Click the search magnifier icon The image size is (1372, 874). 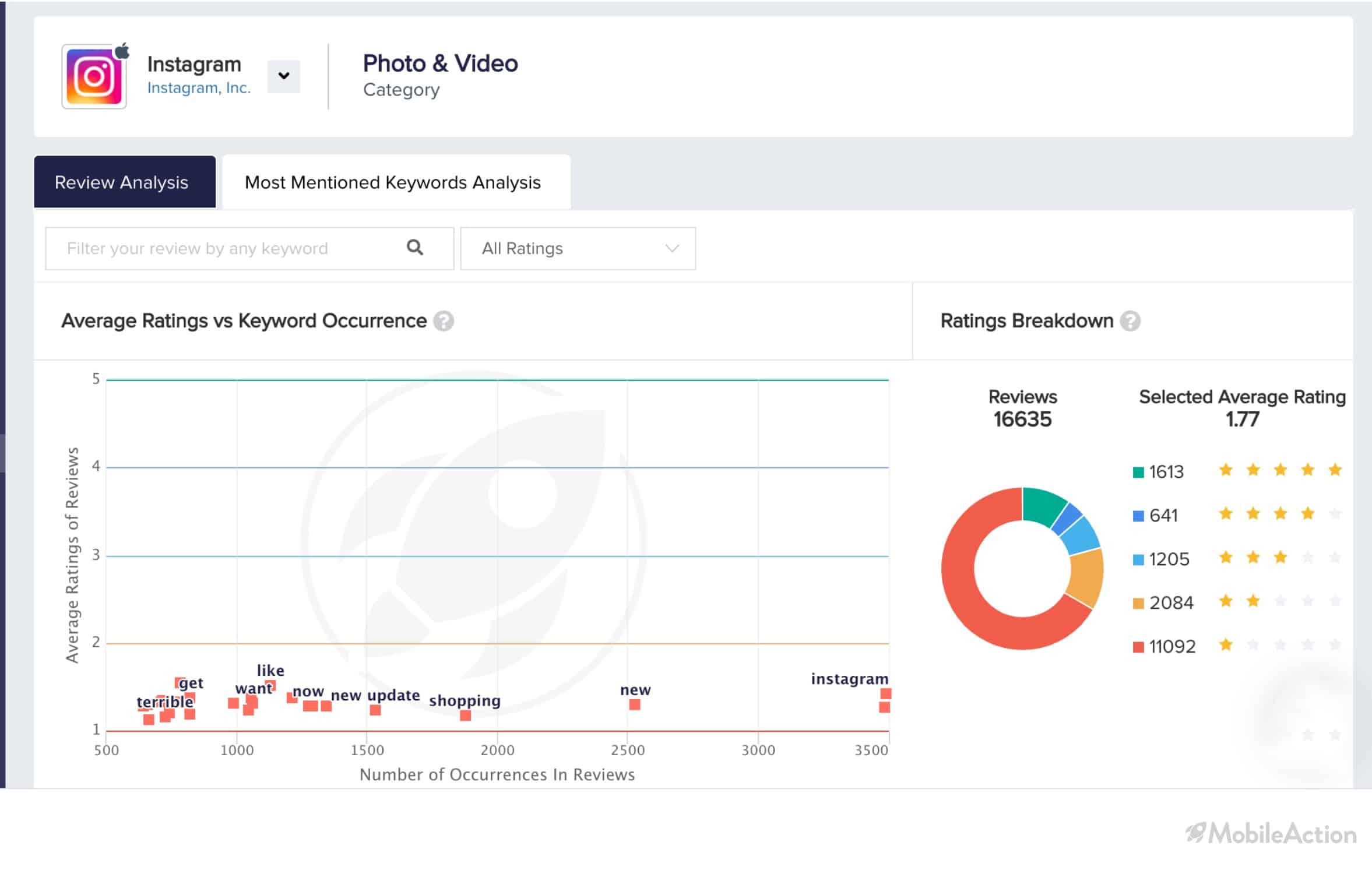coord(414,248)
